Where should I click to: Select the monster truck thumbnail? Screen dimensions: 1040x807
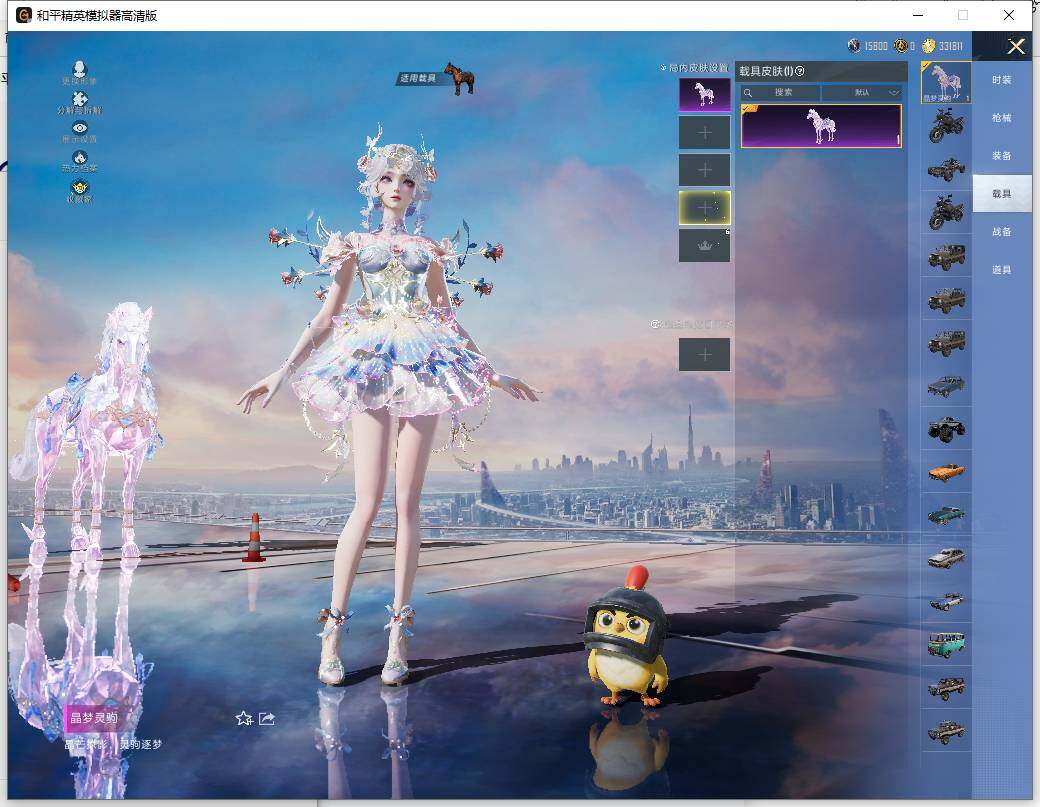pos(946,429)
